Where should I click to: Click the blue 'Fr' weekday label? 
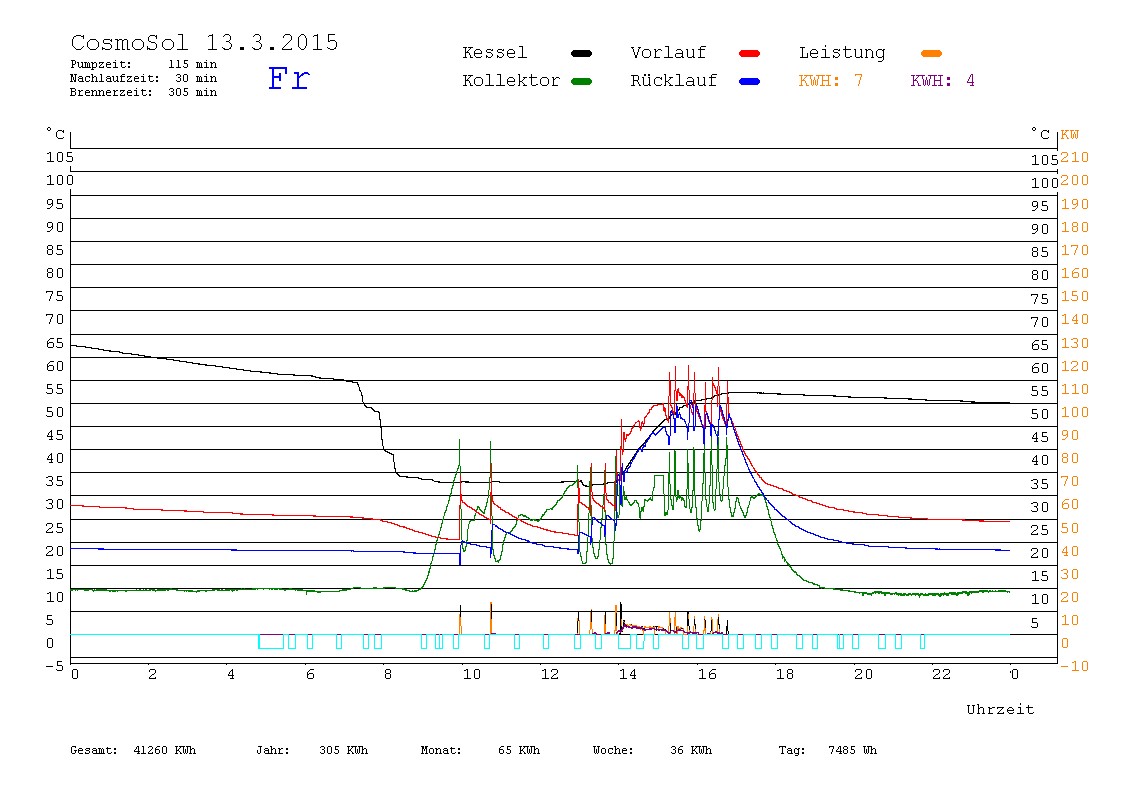(x=288, y=78)
